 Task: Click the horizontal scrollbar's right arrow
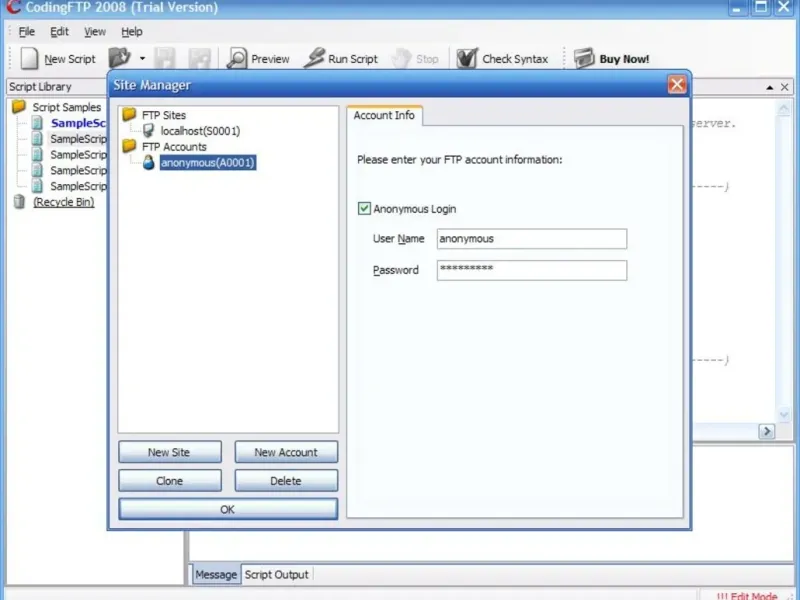click(766, 432)
